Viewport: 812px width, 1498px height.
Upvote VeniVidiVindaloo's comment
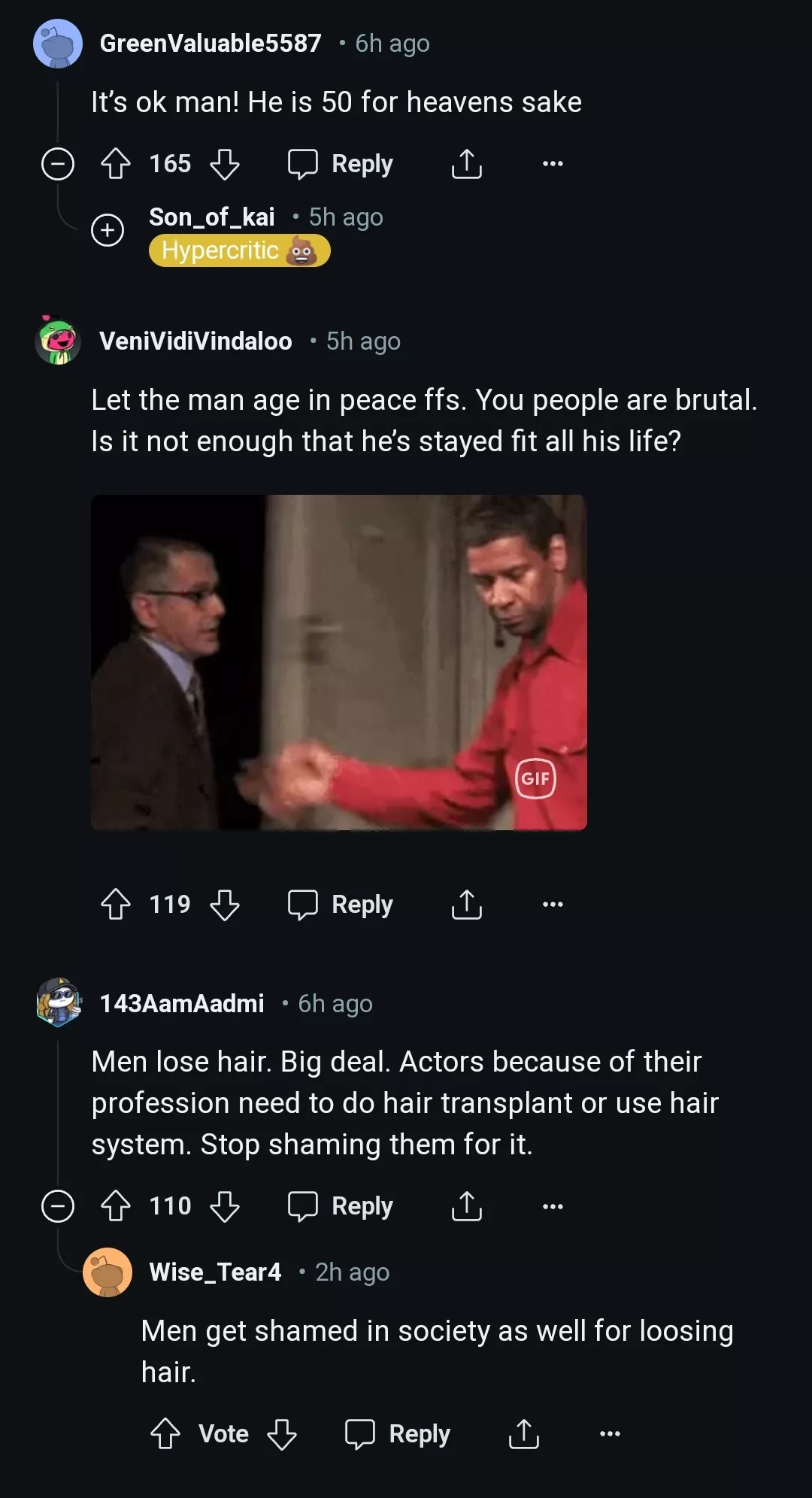(115, 904)
